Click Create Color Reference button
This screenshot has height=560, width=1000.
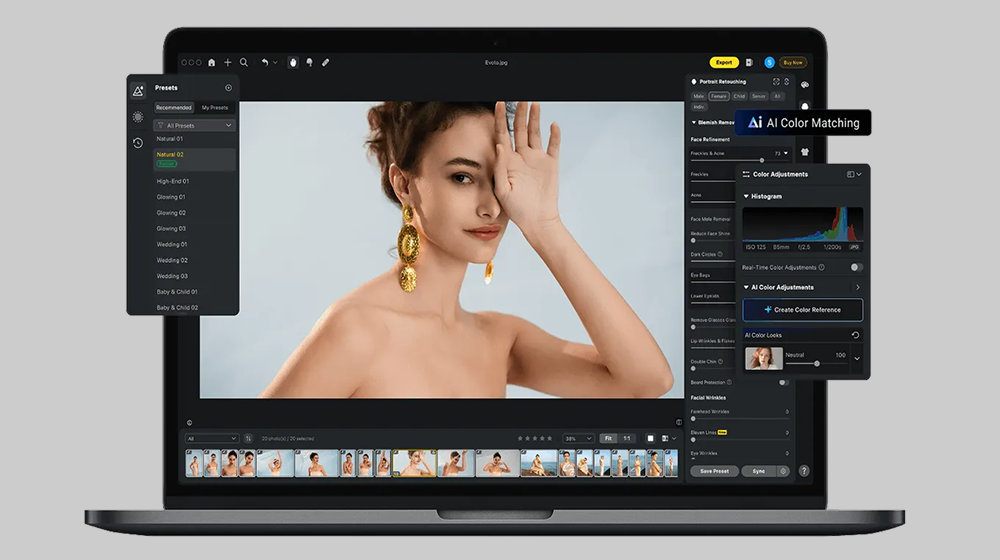(802, 309)
